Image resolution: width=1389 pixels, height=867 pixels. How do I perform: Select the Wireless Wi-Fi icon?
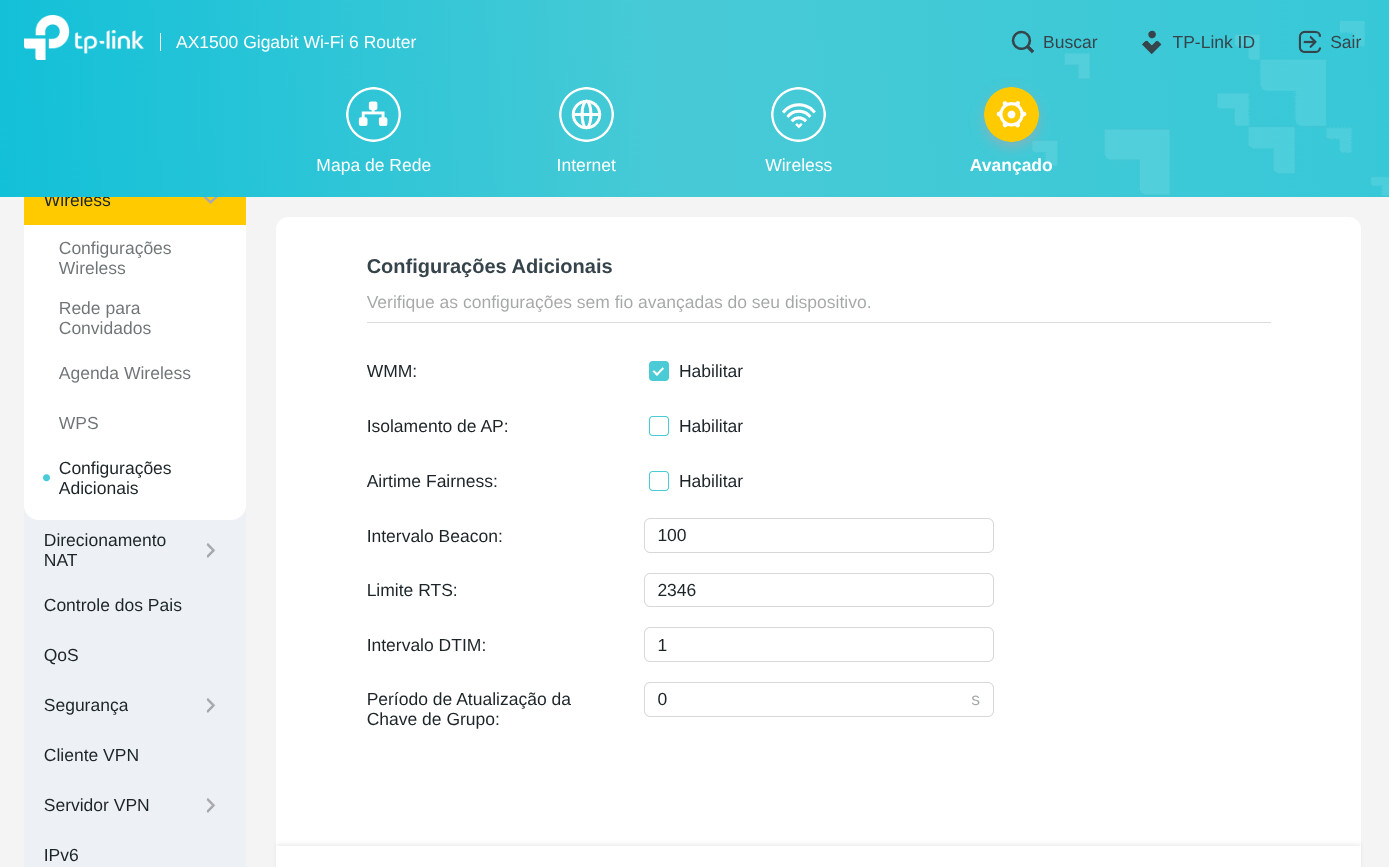pyautogui.click(x=798, y=115)
